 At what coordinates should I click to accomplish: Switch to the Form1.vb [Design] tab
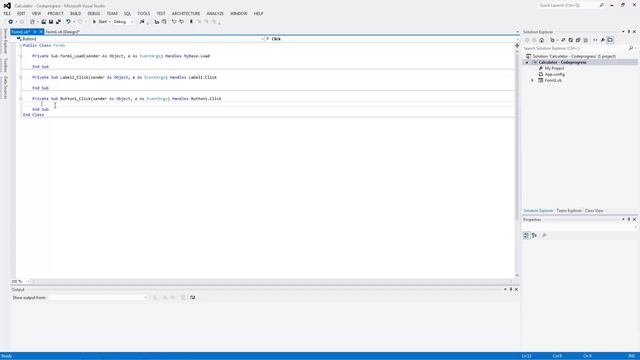(62, 32)
